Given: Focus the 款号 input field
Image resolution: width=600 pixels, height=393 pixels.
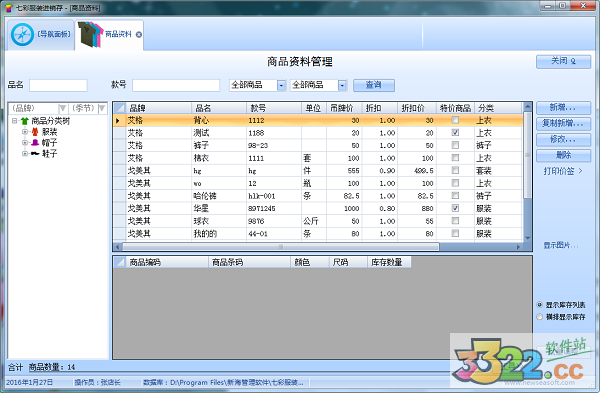Looking at the screenshot, I should pyautogui.click(x=176, y=85).
